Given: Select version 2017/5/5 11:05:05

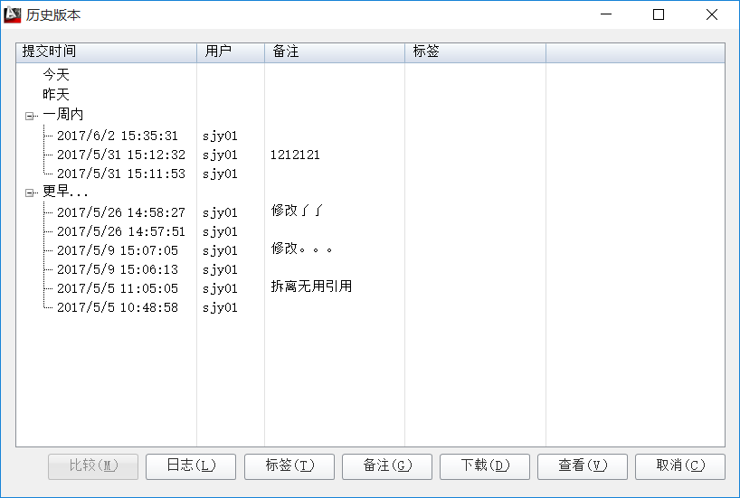Looking at the screenshot, I should (x=117, y=288).
